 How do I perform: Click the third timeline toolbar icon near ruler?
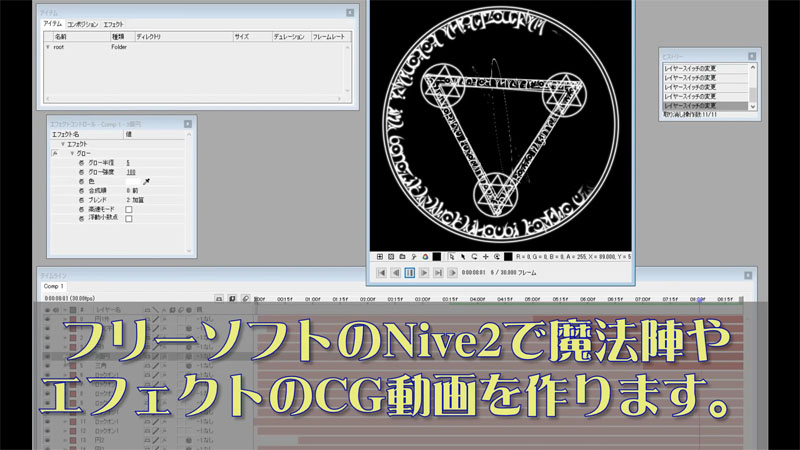245,298
